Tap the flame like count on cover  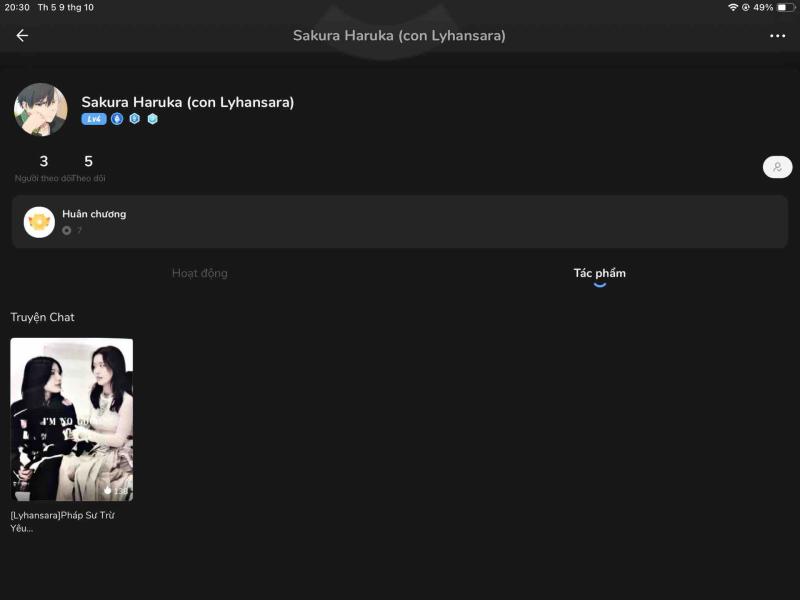click(115, 490)
